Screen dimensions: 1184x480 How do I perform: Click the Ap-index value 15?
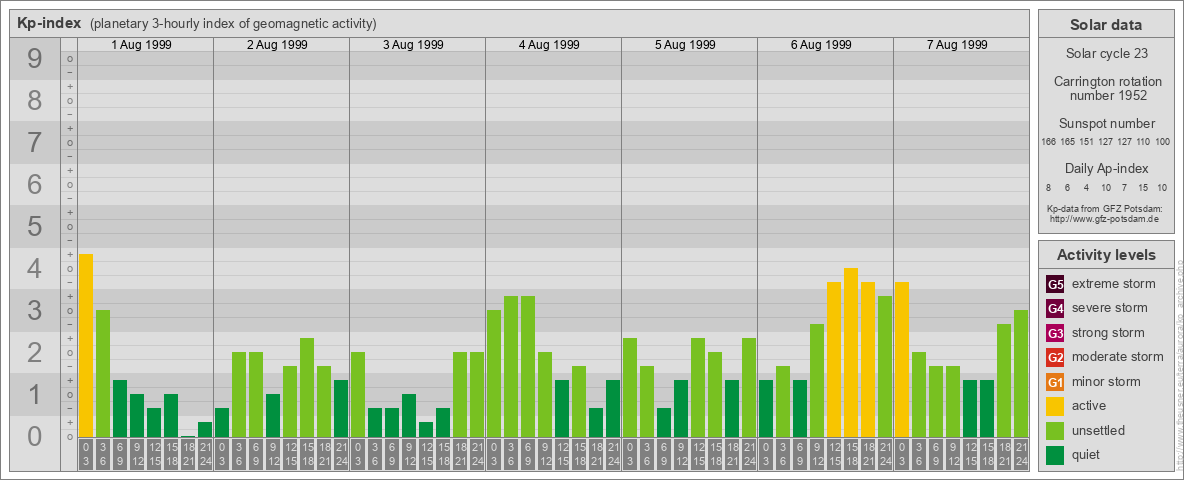(x=1143, y=187)
